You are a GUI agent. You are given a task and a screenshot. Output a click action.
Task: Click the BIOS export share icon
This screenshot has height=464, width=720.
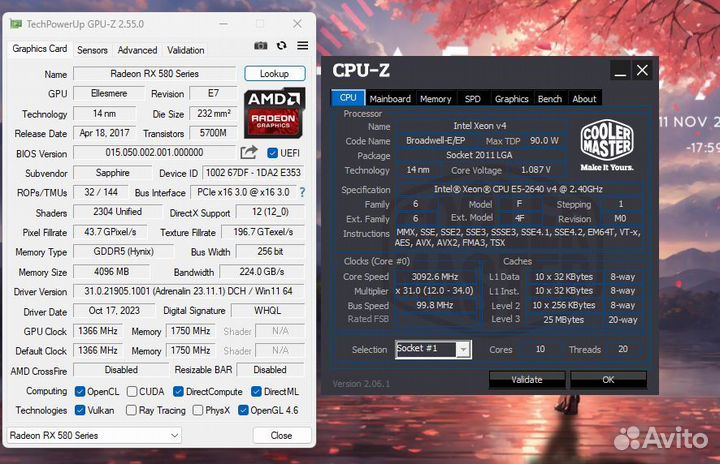249,153
